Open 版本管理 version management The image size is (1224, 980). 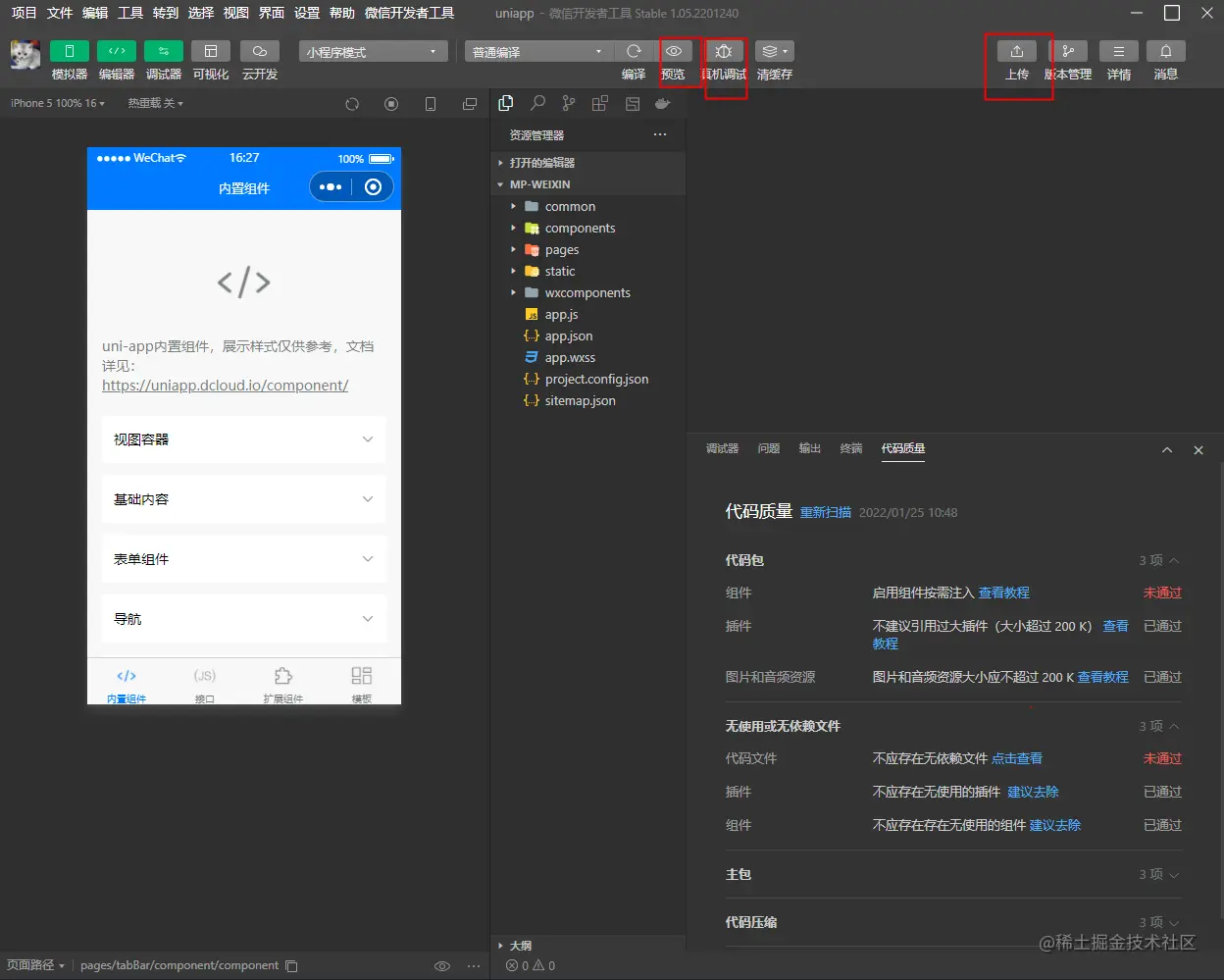1068,51
